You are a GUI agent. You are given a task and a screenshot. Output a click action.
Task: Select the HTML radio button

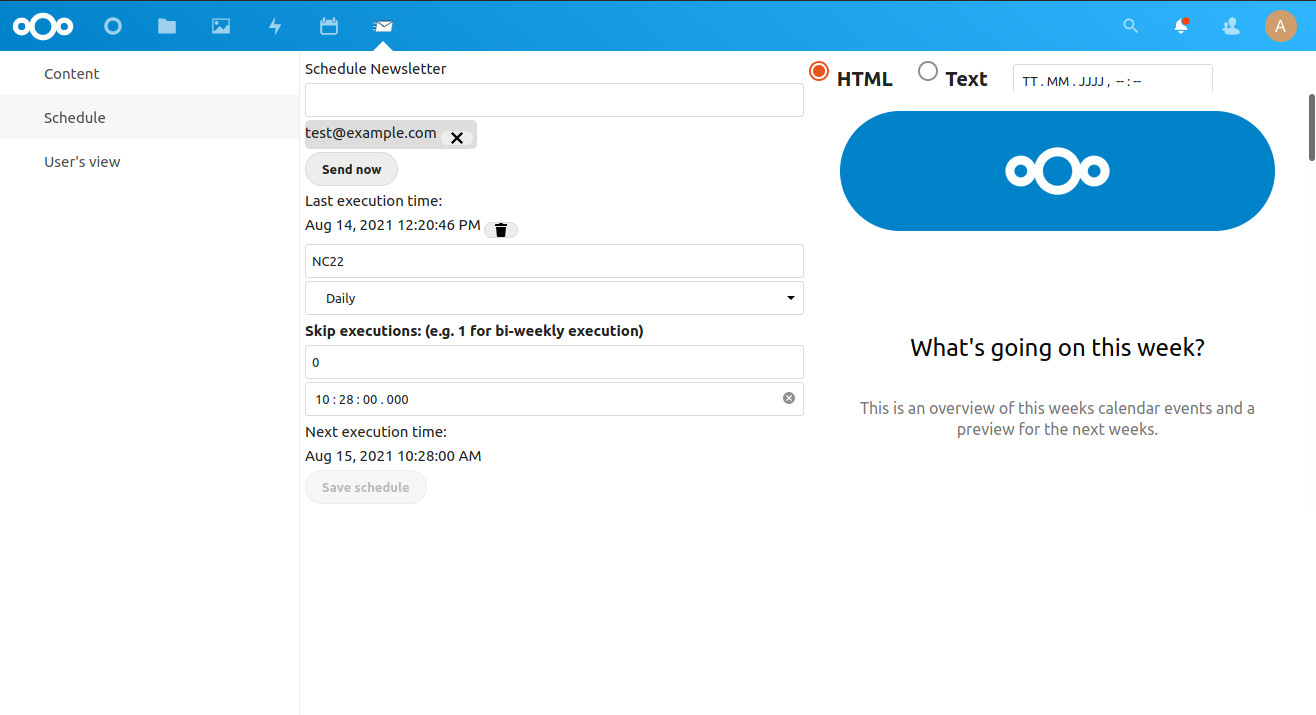pos(819,71)
